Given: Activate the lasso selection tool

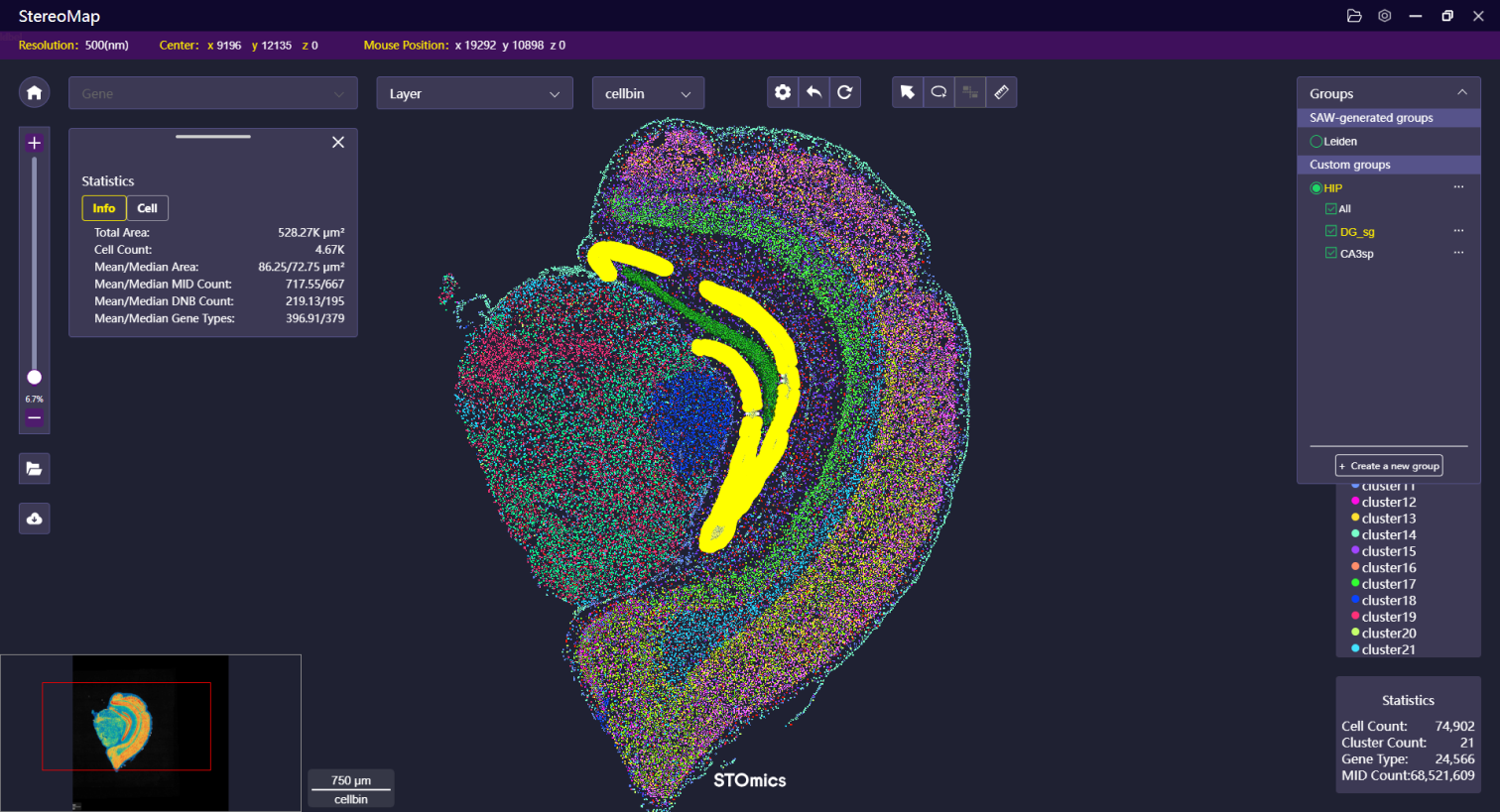Looking at the screenshot, I should pos(938,92).
